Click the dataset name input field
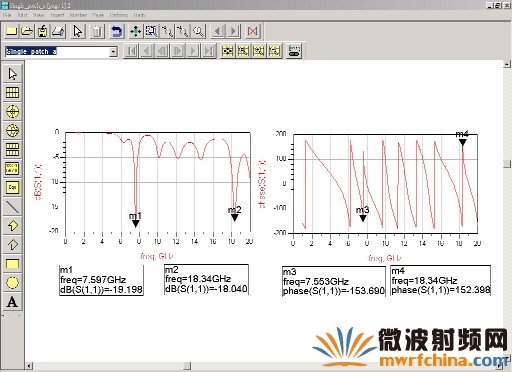 (58, 51)
